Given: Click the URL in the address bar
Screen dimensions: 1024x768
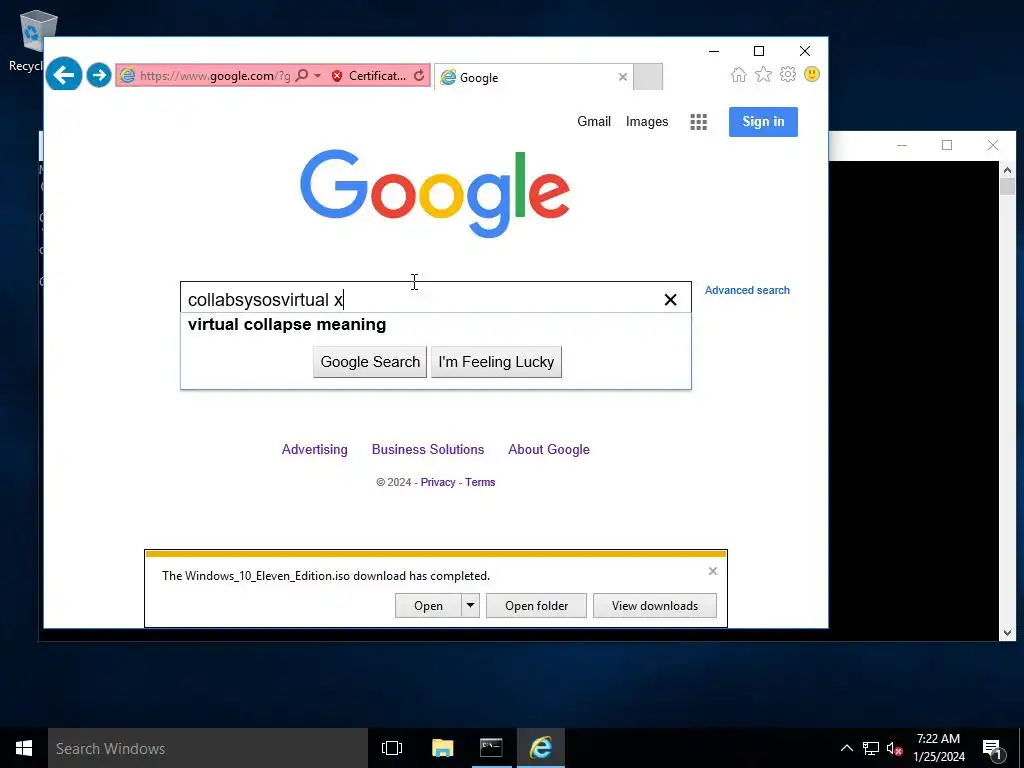Looking at the screenshot, I should point(214,76).
